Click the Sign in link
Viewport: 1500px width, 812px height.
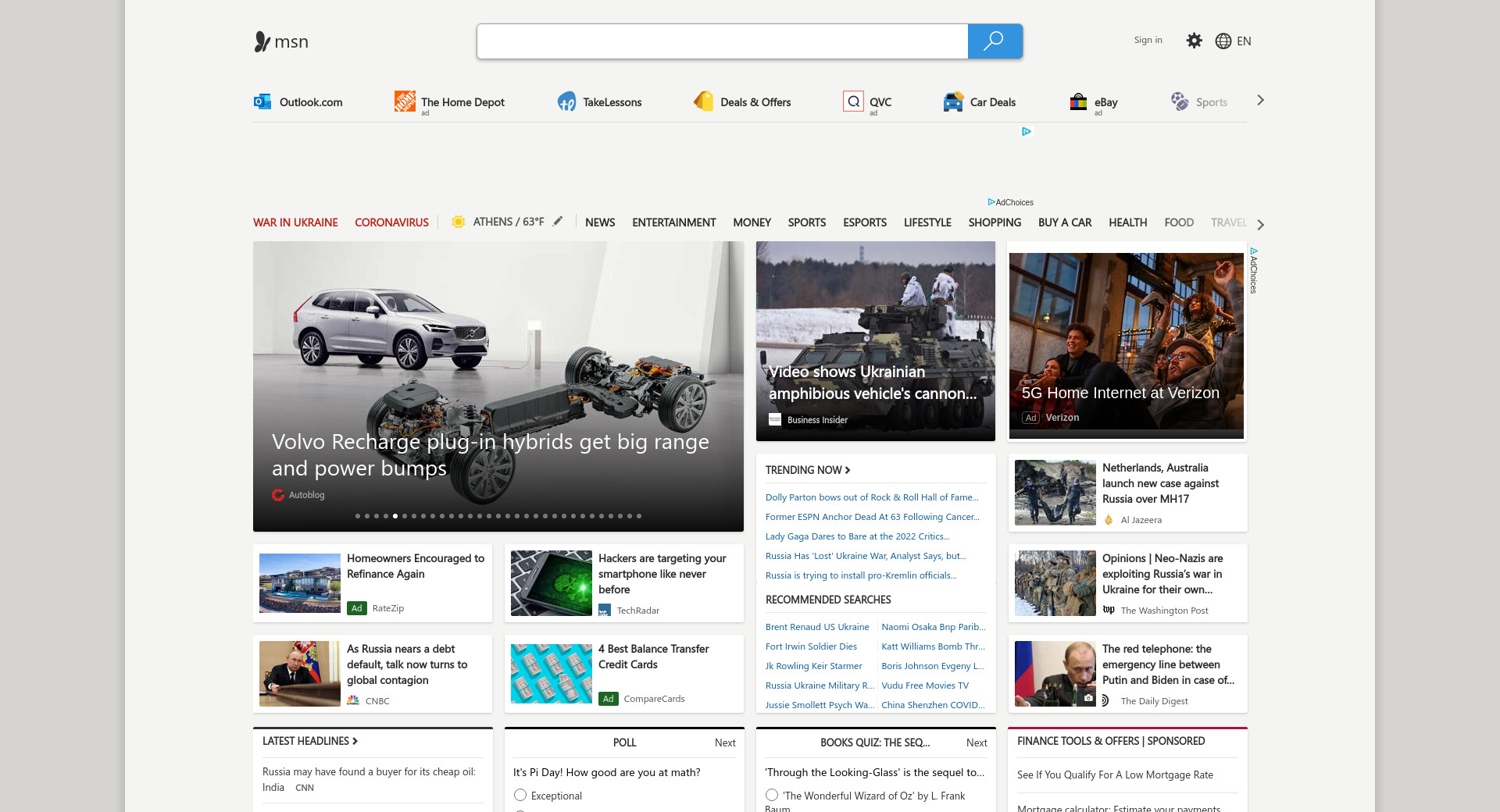pyautogui.click(x=1148, y=41)
